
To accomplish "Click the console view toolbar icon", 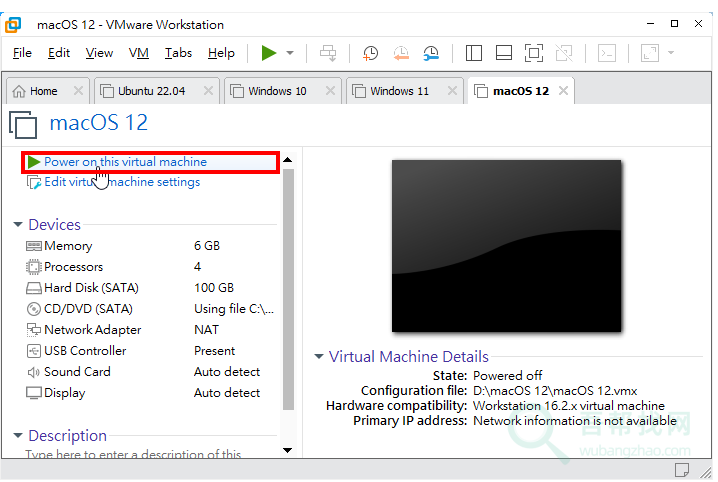I will tap(607, 53).
